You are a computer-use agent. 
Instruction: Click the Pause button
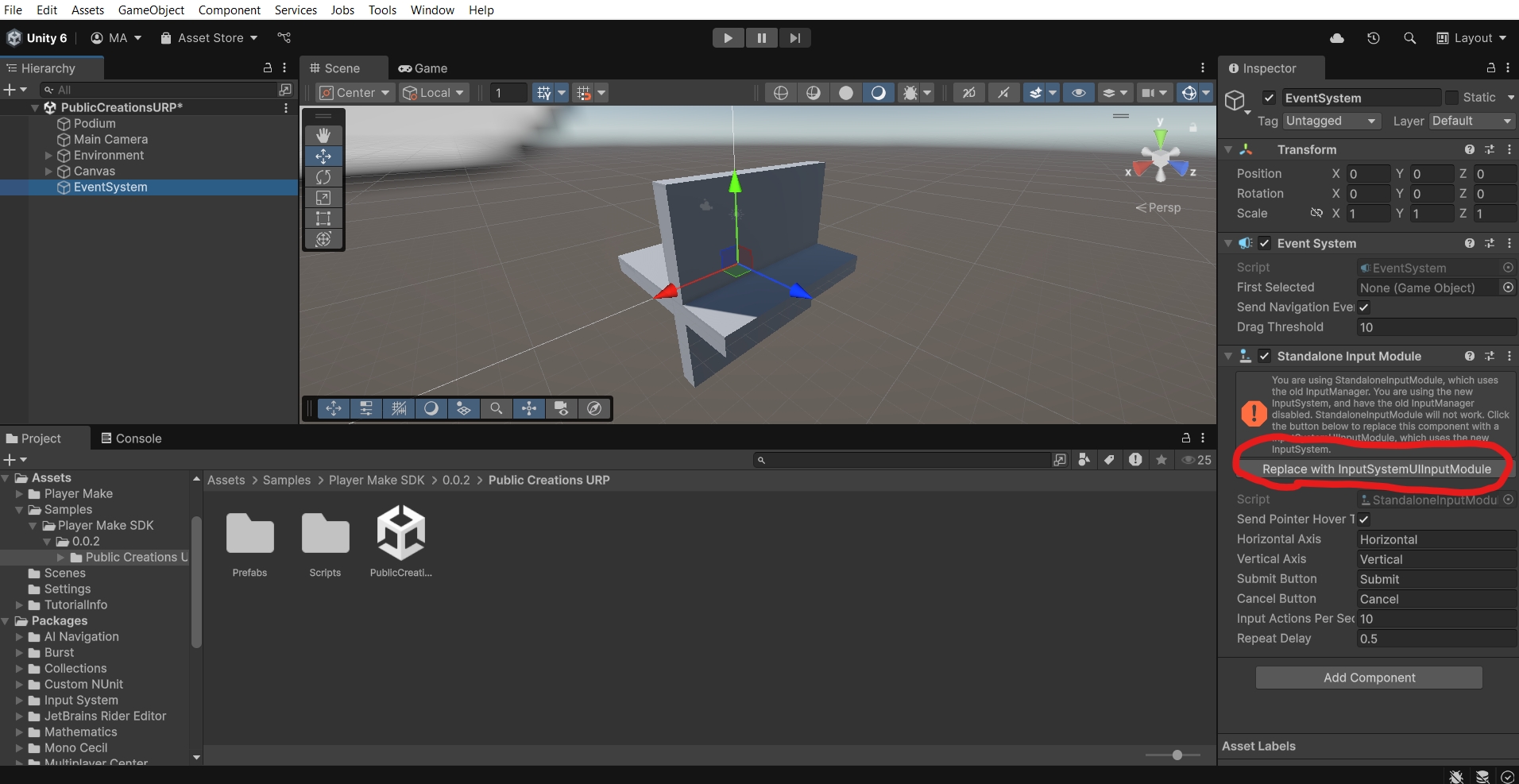pos(761,38)
